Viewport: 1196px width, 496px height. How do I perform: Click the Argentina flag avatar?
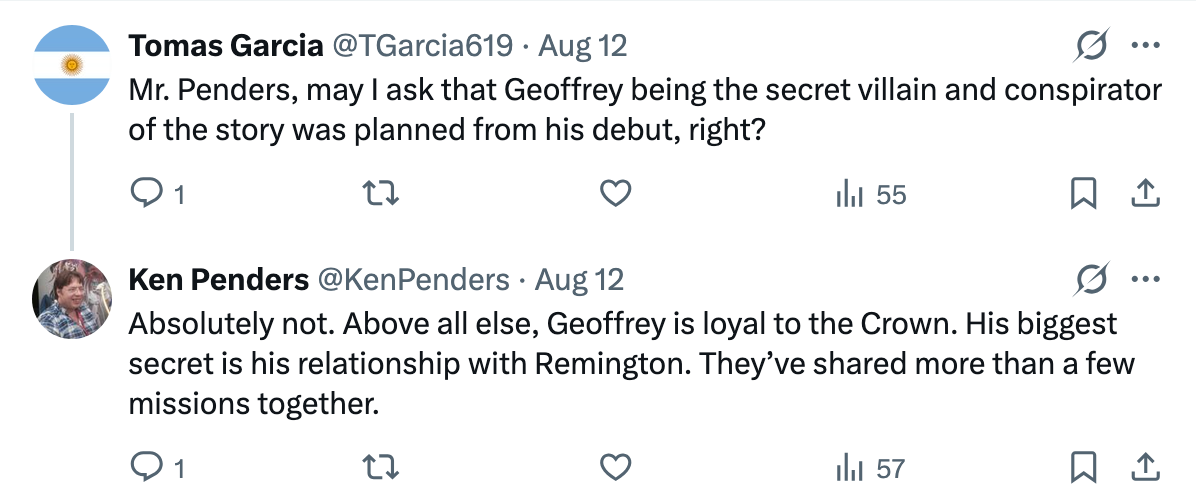tap(72, 64)
